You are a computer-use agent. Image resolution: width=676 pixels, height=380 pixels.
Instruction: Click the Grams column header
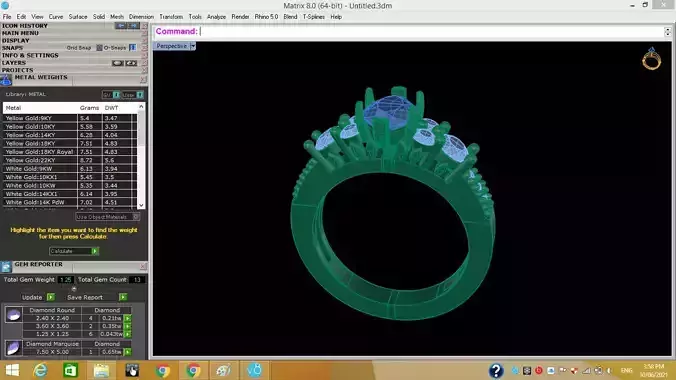[x=89, y=108]
